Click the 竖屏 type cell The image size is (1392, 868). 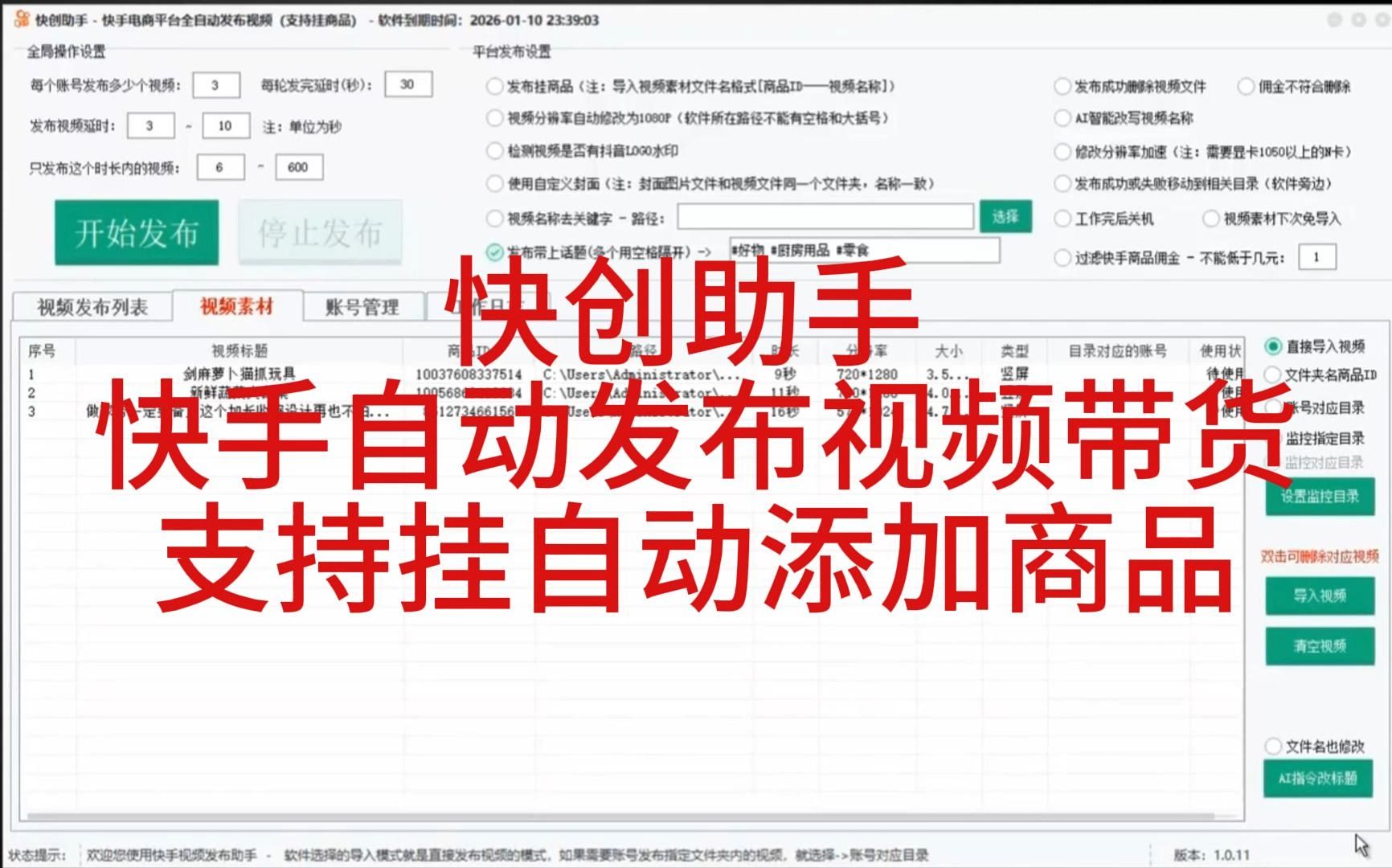tap(1015, 374)
